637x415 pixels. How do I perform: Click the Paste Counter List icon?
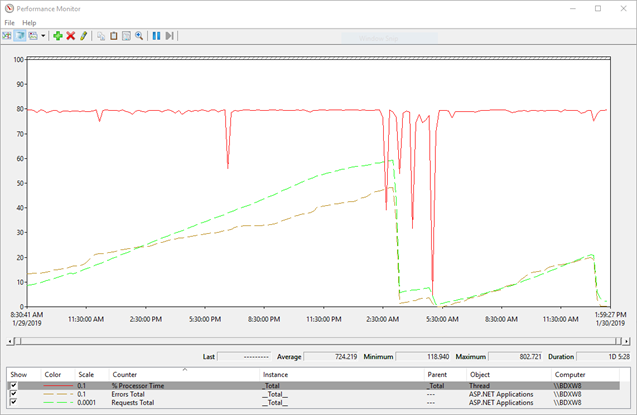click(114, 36)
